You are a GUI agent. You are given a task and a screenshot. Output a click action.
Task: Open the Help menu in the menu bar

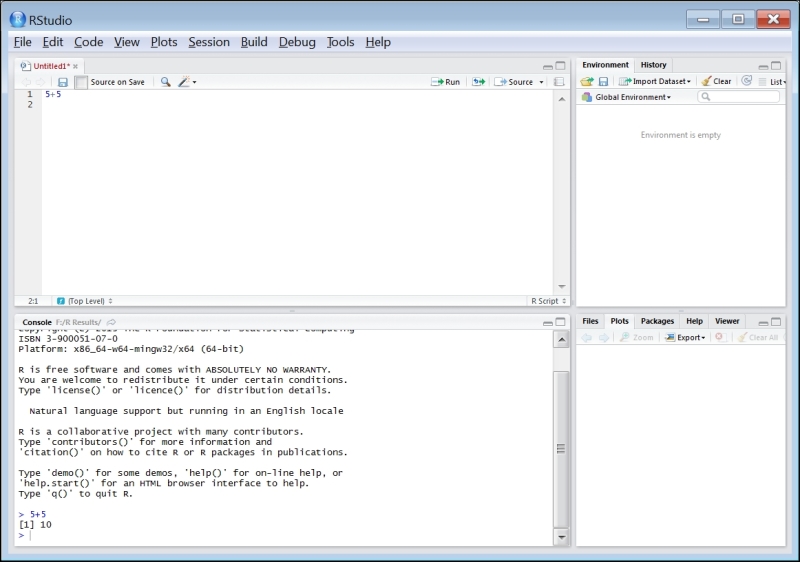pyautogui.click(x=378, y=42)
